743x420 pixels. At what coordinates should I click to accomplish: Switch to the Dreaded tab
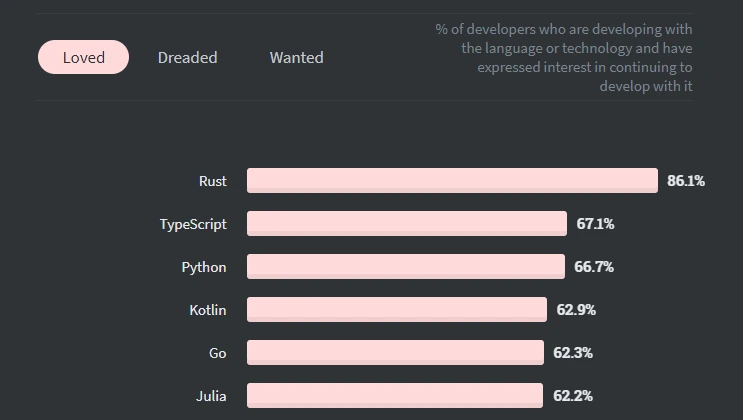187,57
